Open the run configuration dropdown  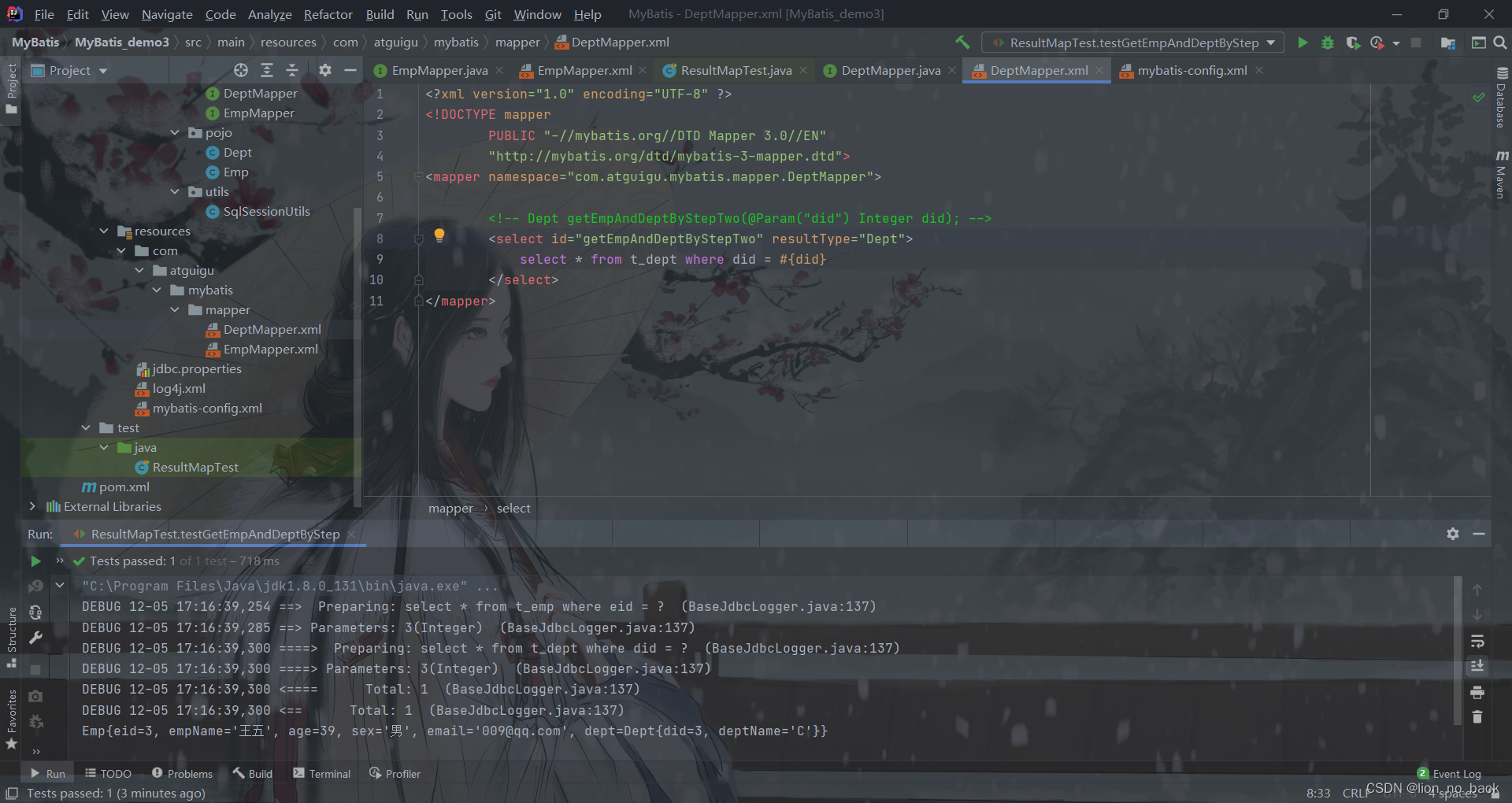pyautogui.click(x=1271, y=43)
